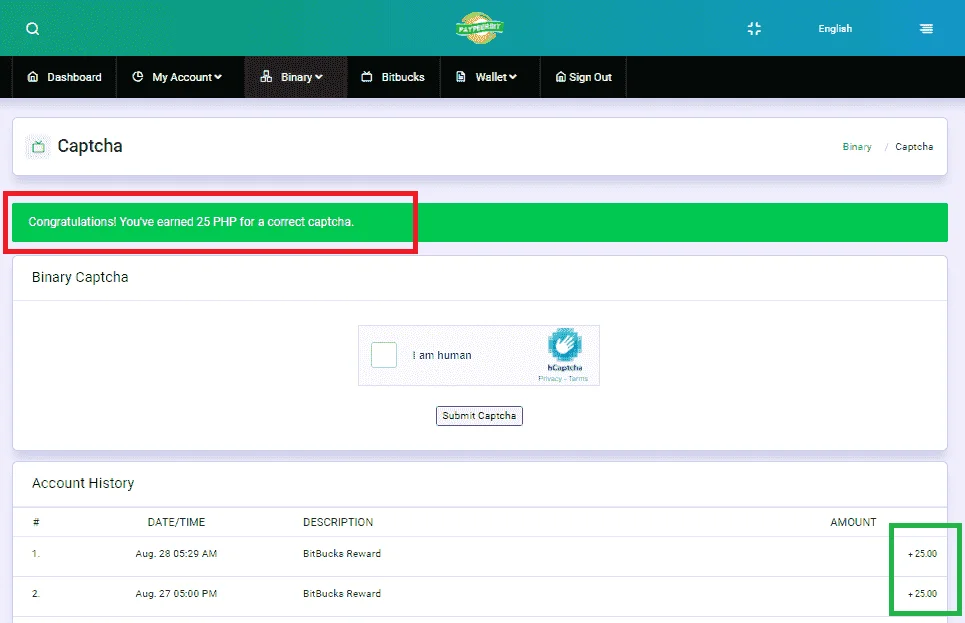Screen dimensions: 965x623
Task: Open hCaptcha Terms link
Action: [x=579, y=379]
